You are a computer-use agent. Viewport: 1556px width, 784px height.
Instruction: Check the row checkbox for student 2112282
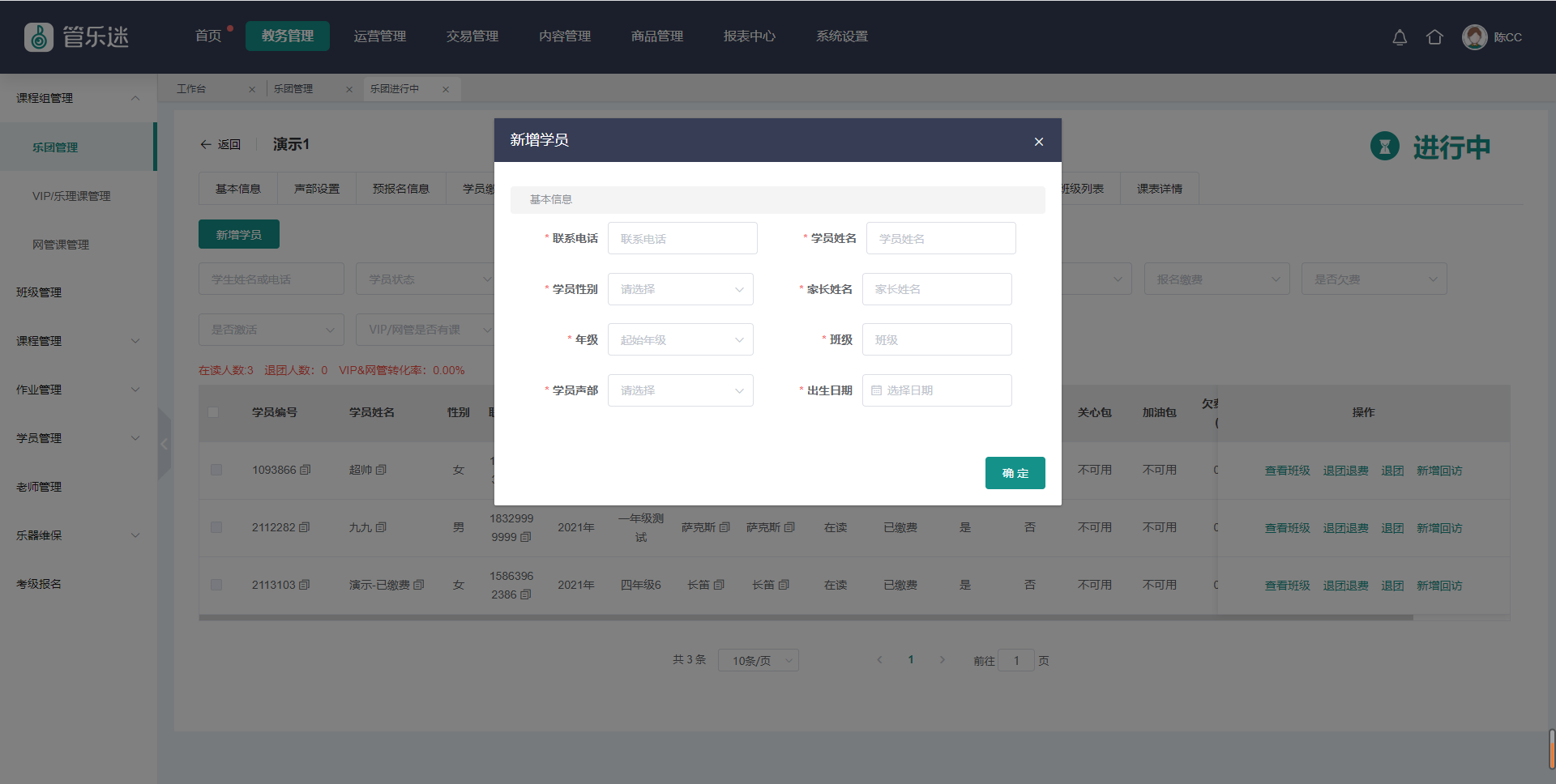click(x=216, y=527)
